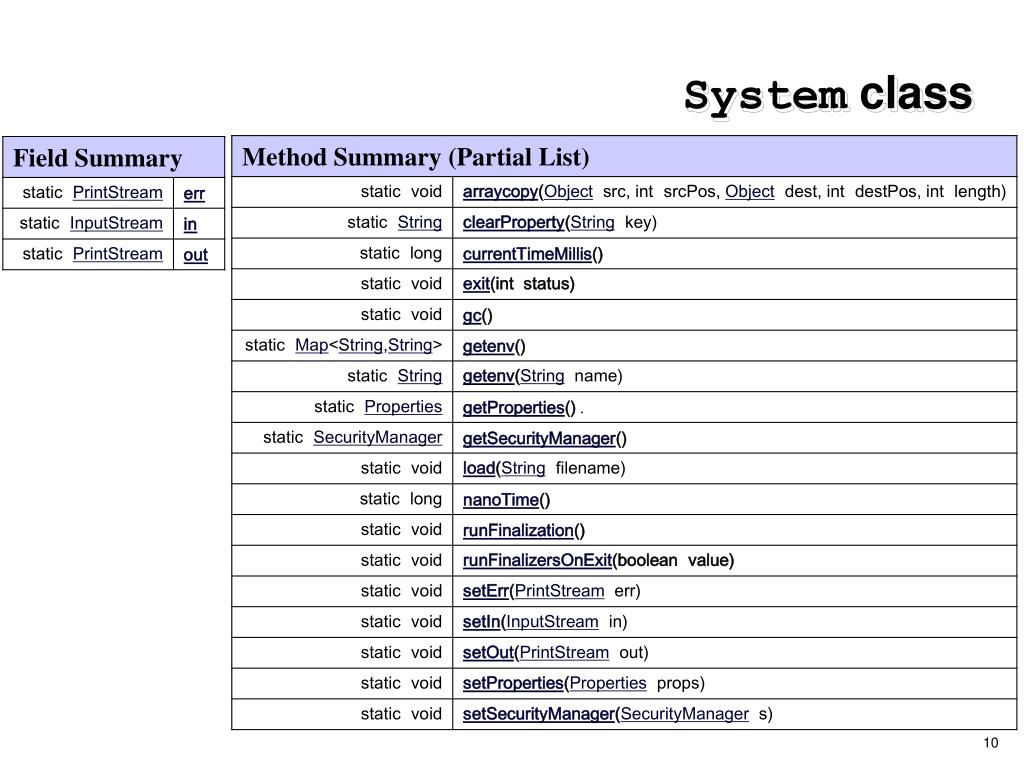Click Map return type link
Viewport: 1024px width, 768px height.
tap(312, 345)
